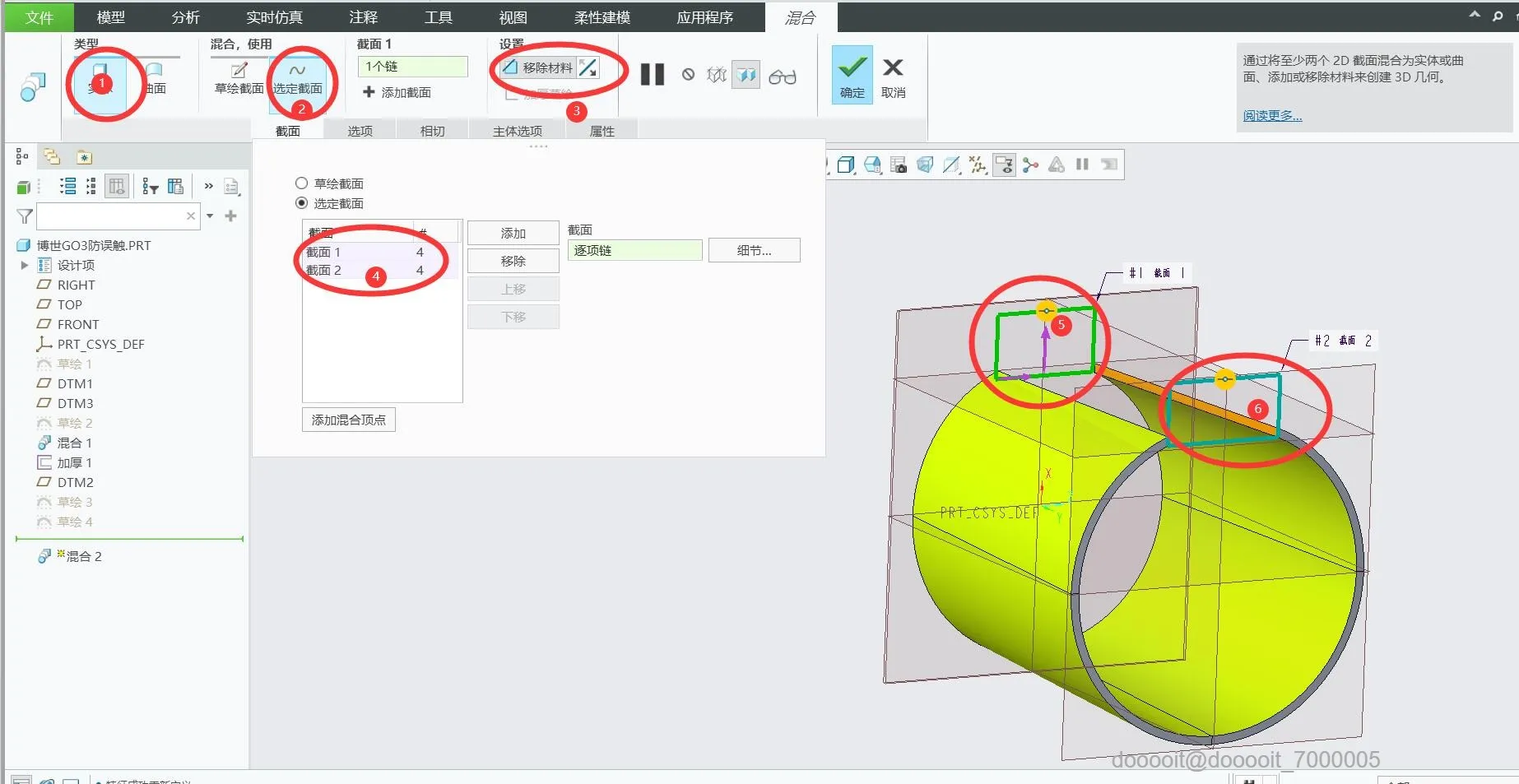Select the 草绘截面 sketch section icon
The image size is (1519, 784).
click(239, 78)
